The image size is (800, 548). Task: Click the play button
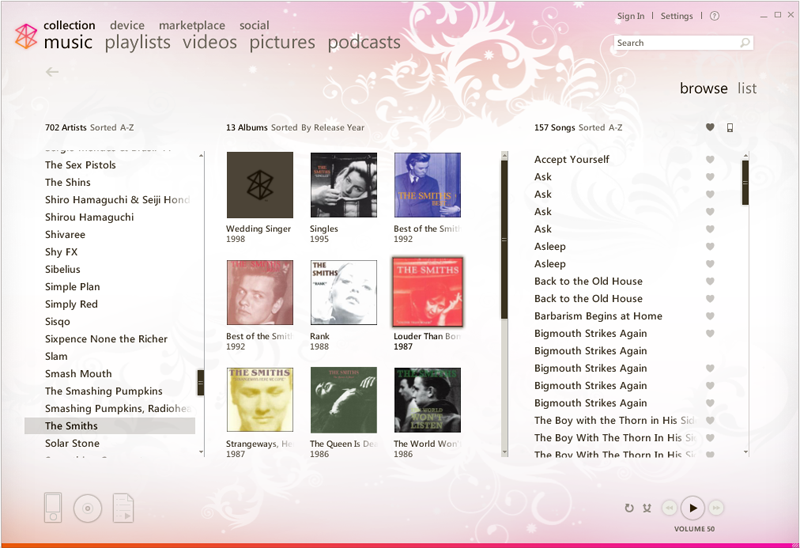point(692,508)
